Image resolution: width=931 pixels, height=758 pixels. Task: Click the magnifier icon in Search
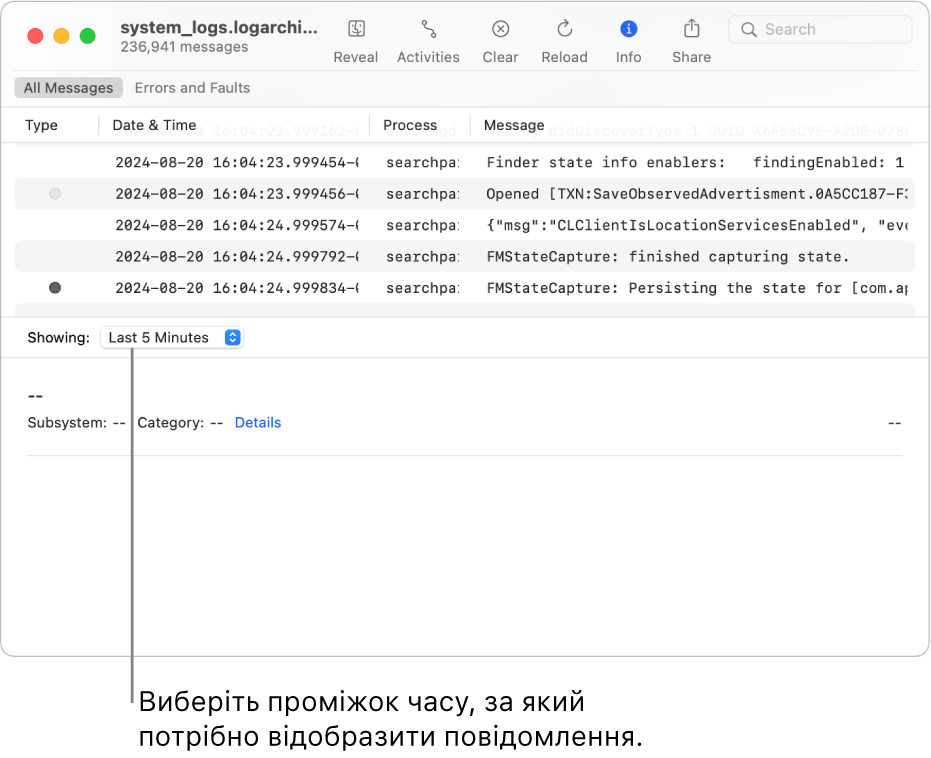(749, 30)
